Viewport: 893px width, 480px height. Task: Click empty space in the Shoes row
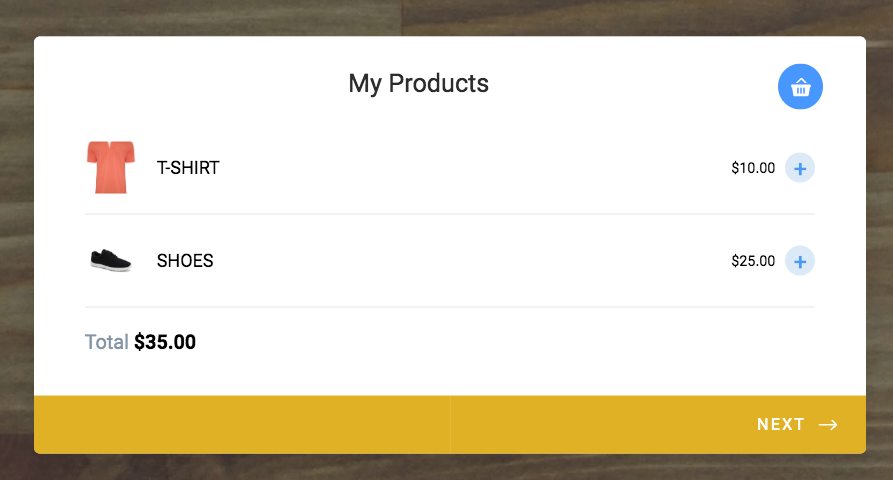pos(473,261)
